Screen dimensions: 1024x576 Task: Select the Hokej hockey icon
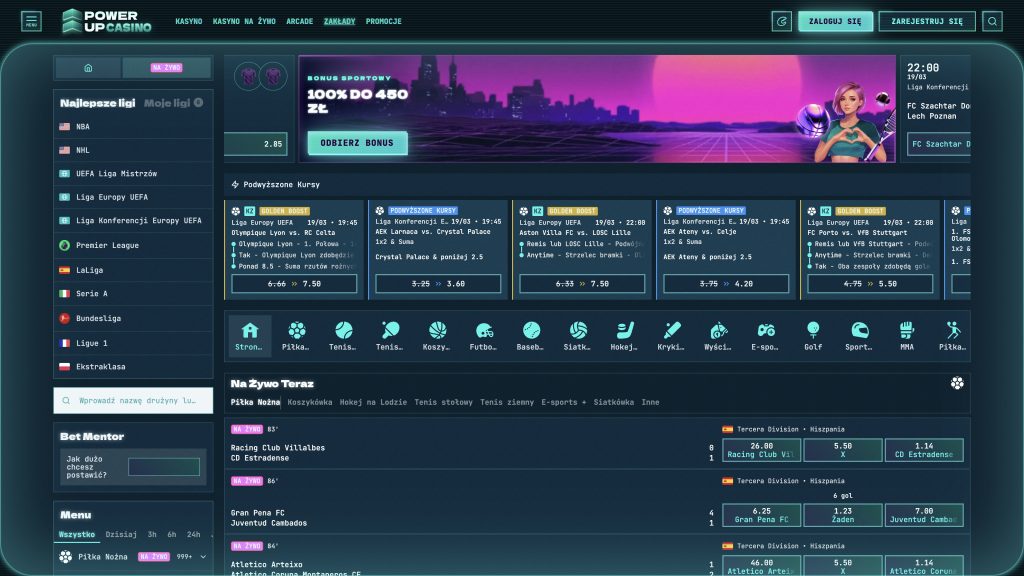[624, 336]
